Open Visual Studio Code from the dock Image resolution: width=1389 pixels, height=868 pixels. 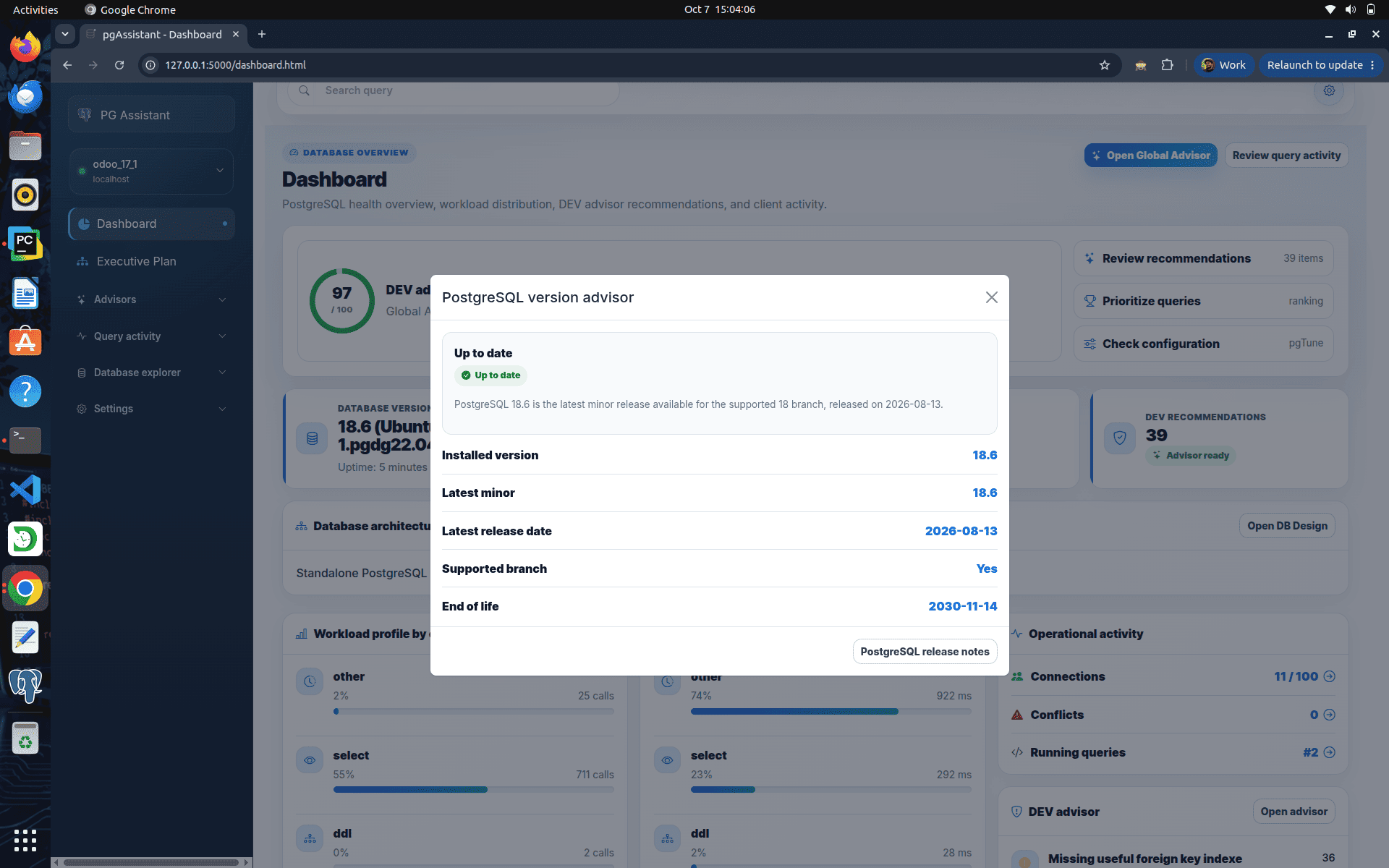(x=25, y=490)
